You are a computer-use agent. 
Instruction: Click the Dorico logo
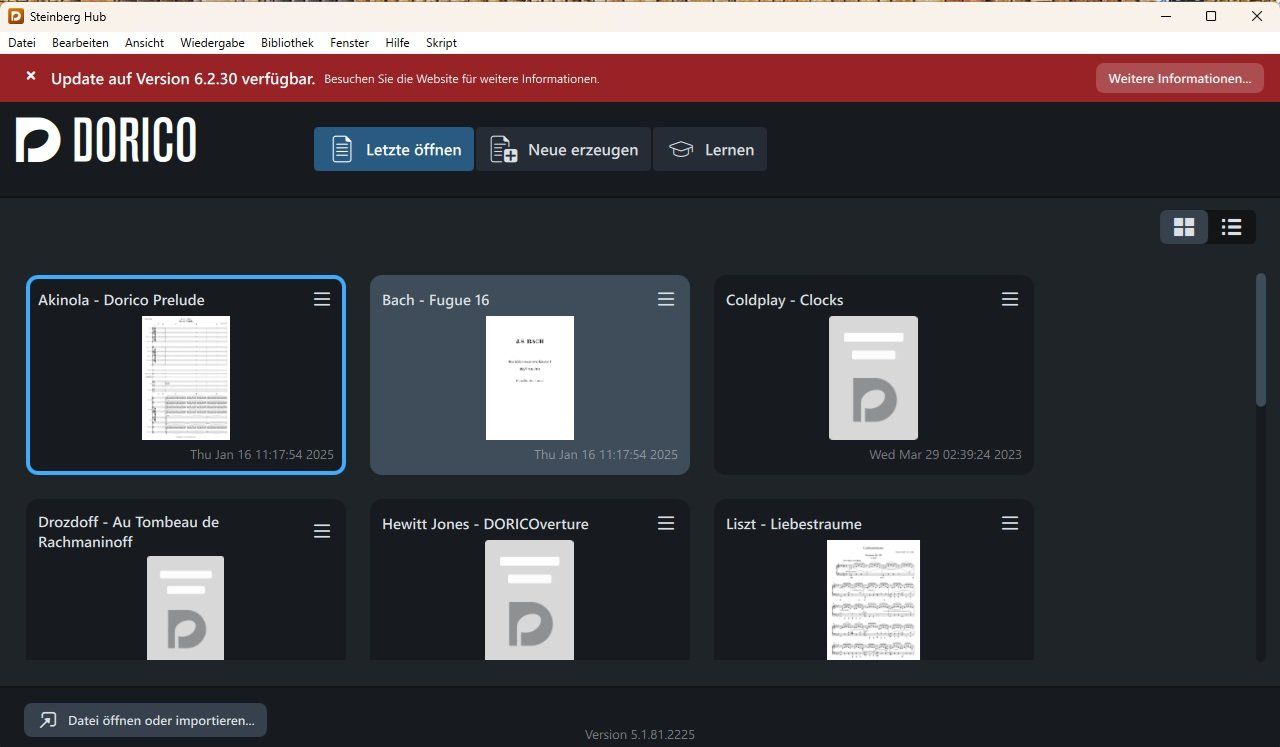pos(106,139)
